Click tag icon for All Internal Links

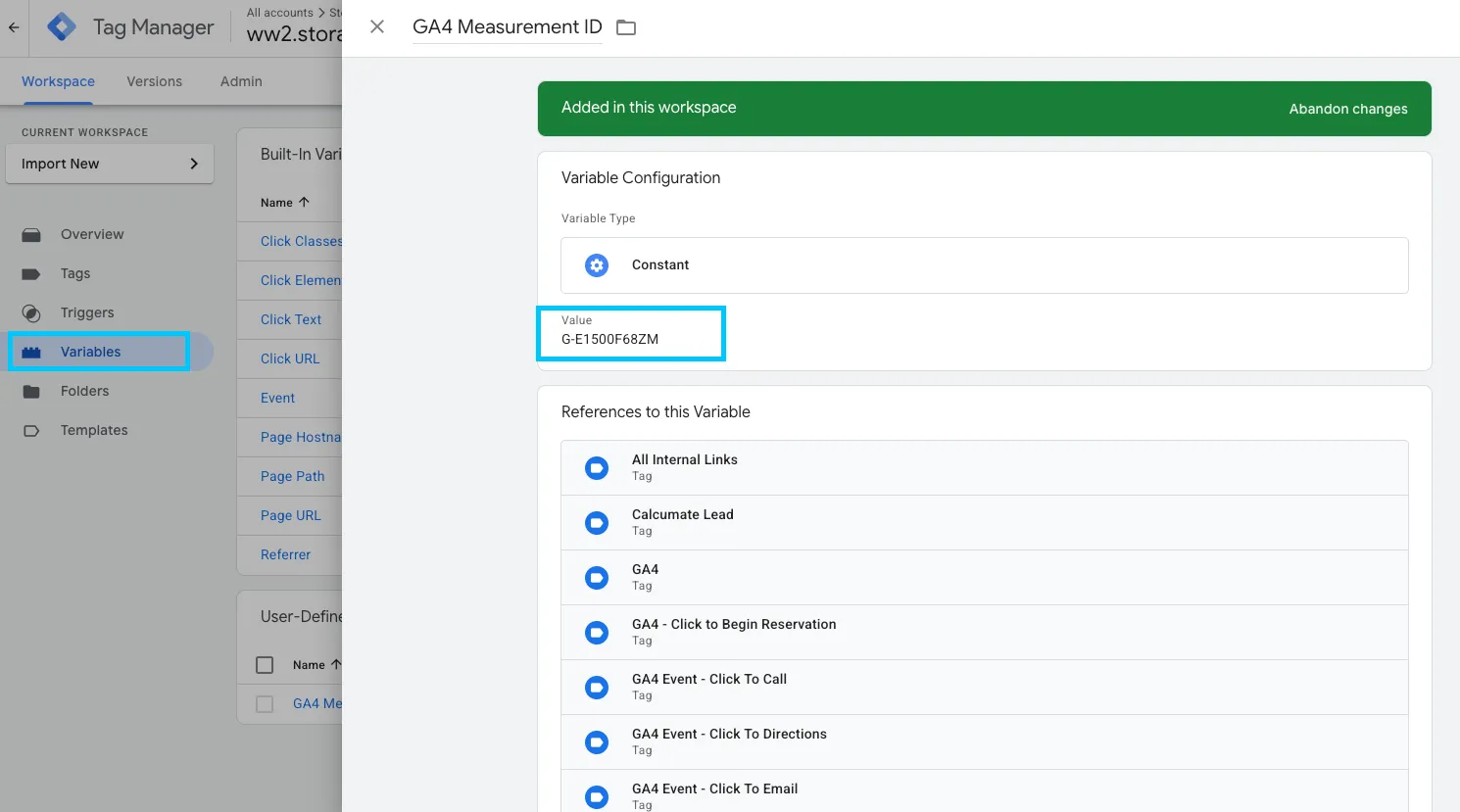[597, 468]
